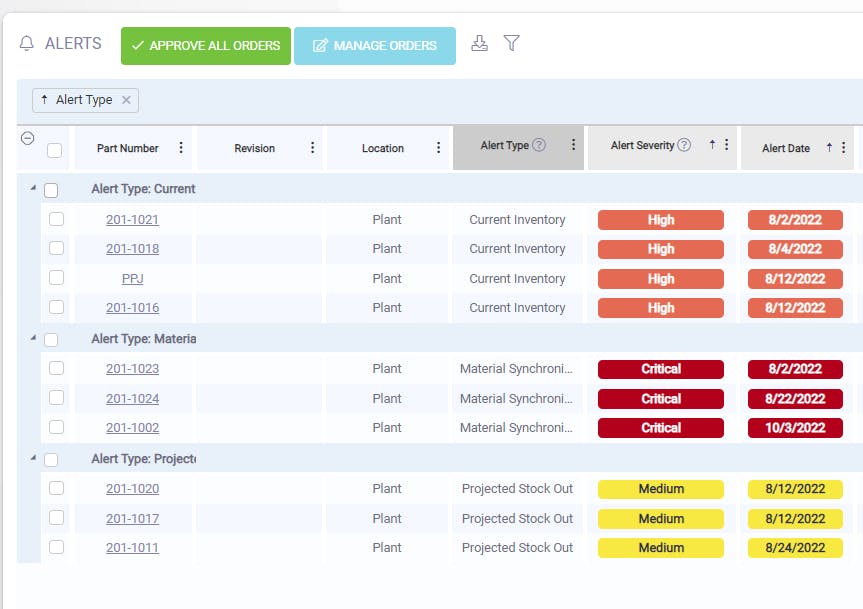Click Manage Orders button
Image resolution: width=863 pixels, height=609 pixels.
click(x=375, y=46)
